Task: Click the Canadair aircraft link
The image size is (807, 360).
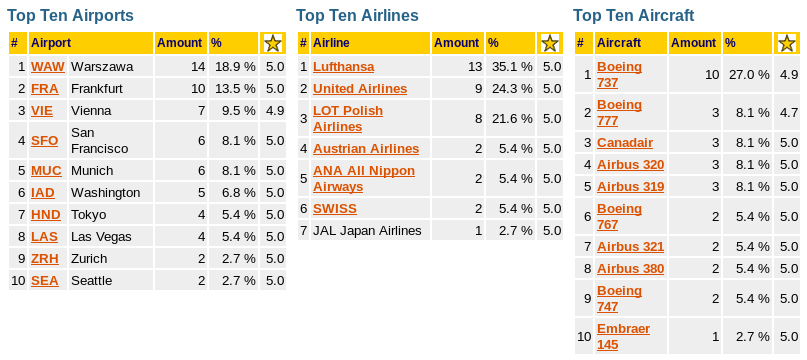Action: 625,143
